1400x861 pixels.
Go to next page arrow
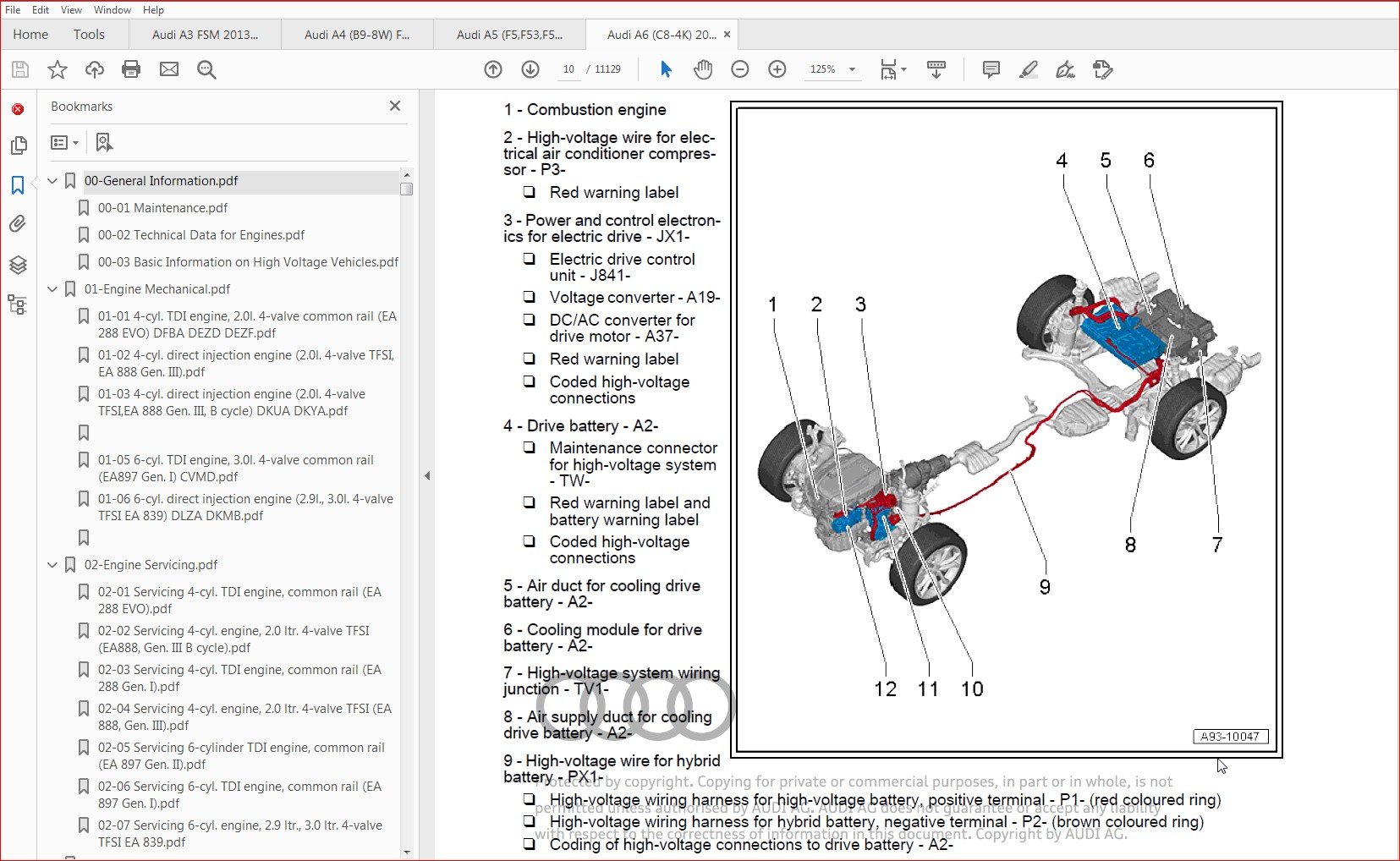tap(530, 69)
